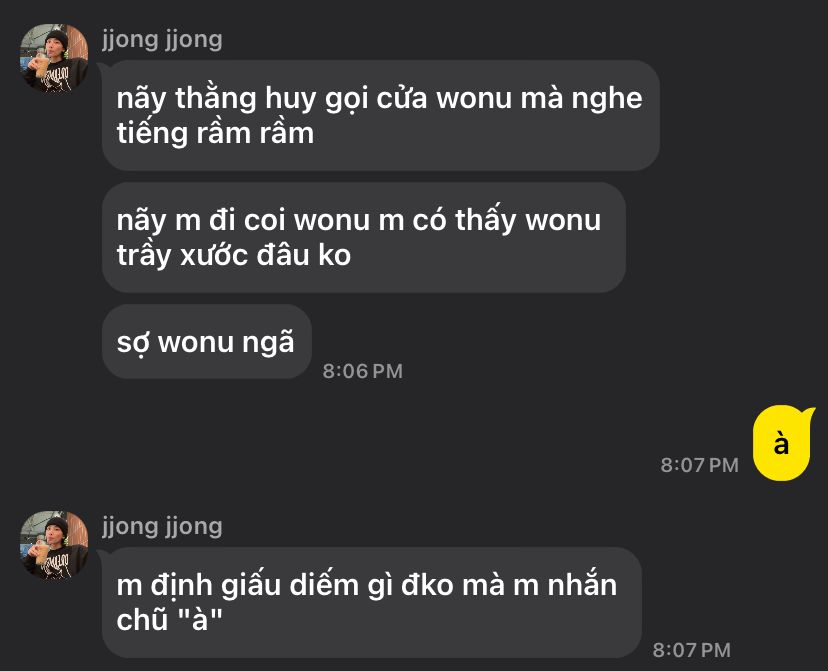Click the tail of the yellow bubble

click(x=808, y=413)
